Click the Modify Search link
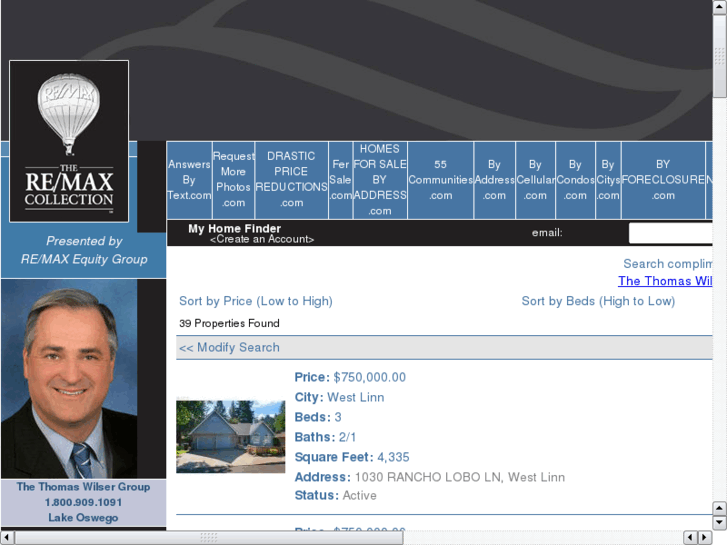Screen dimensions: 727x545 (230, 347)
